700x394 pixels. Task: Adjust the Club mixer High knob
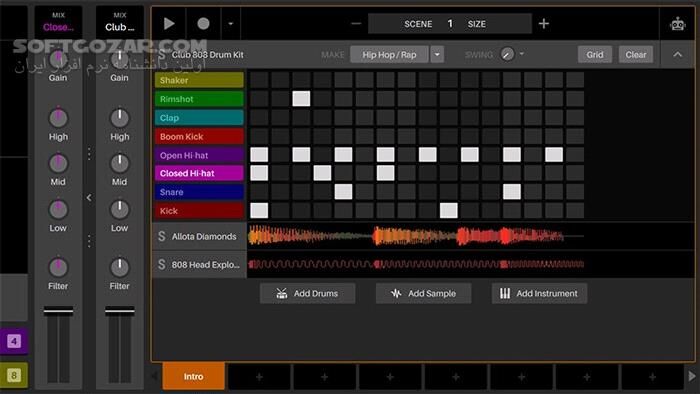click(x=119, y=118)
